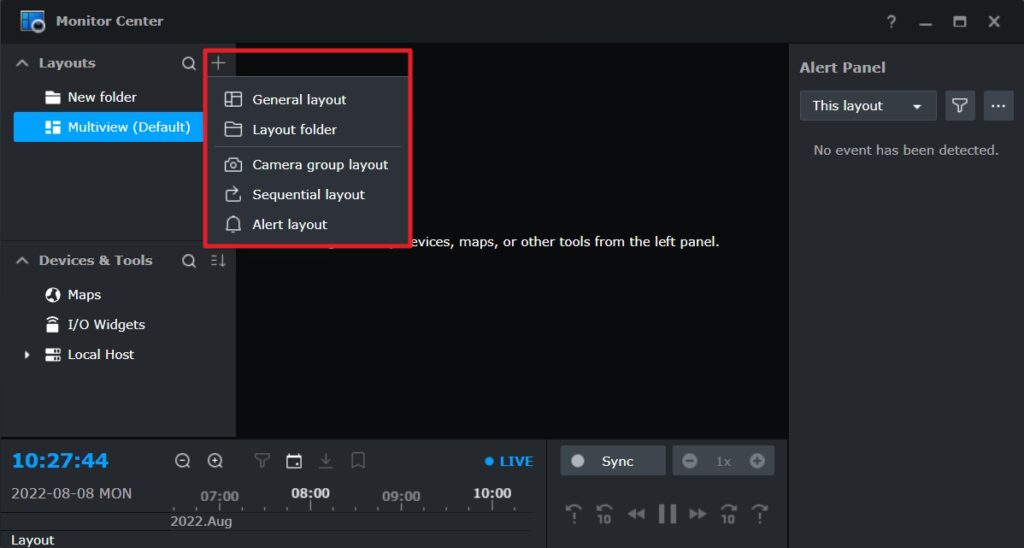Click the sort icon in Devices & Tools
The image size is (1024, 548).
click(x=219, y=261)
